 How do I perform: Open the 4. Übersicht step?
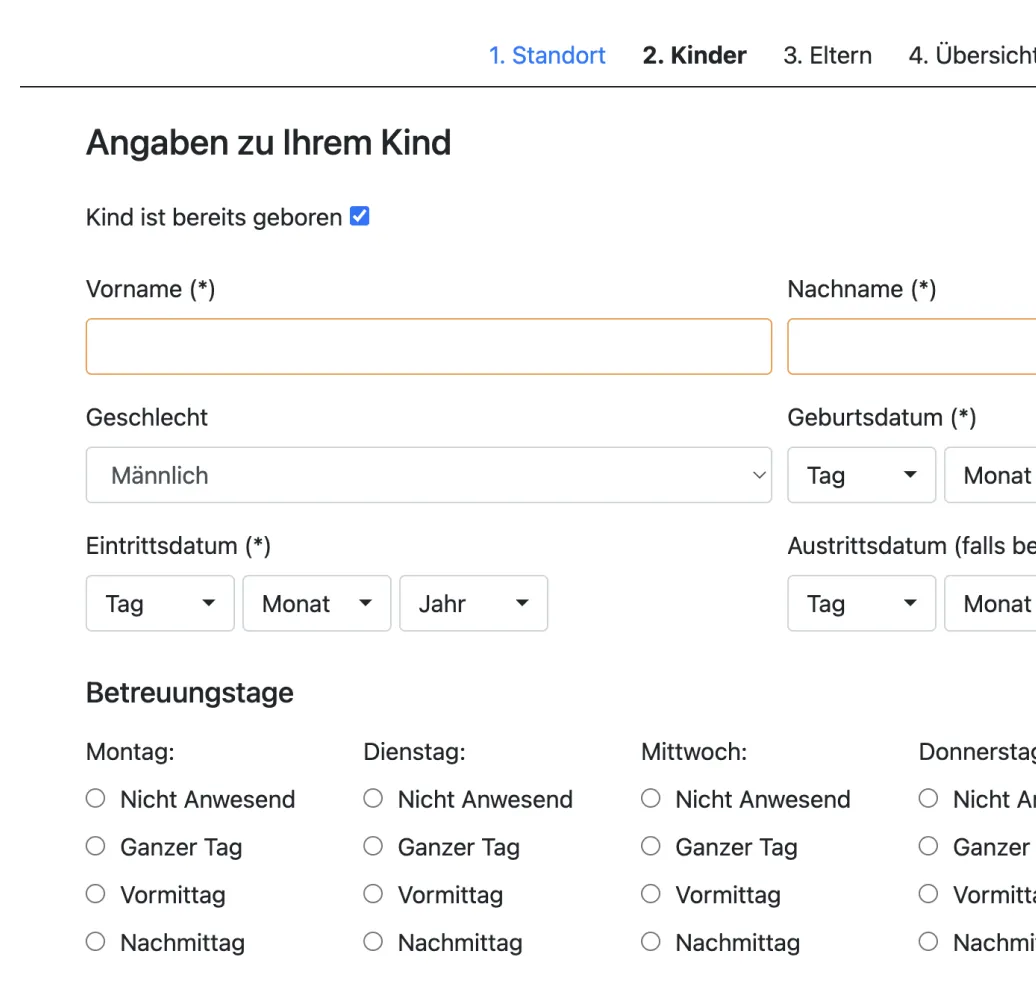(x=972, y=56)
